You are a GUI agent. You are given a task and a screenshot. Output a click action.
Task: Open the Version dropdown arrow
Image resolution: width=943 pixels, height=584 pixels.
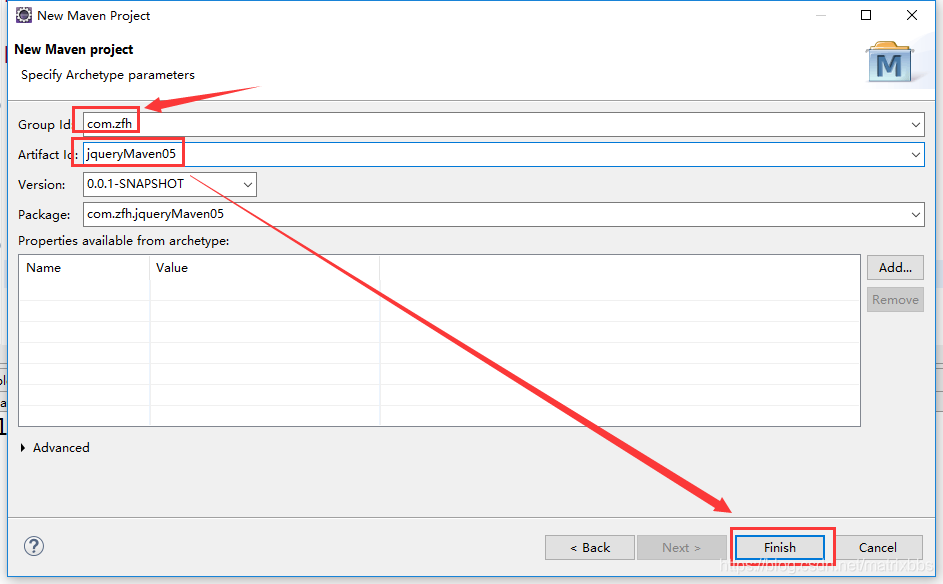pos(248,185)
